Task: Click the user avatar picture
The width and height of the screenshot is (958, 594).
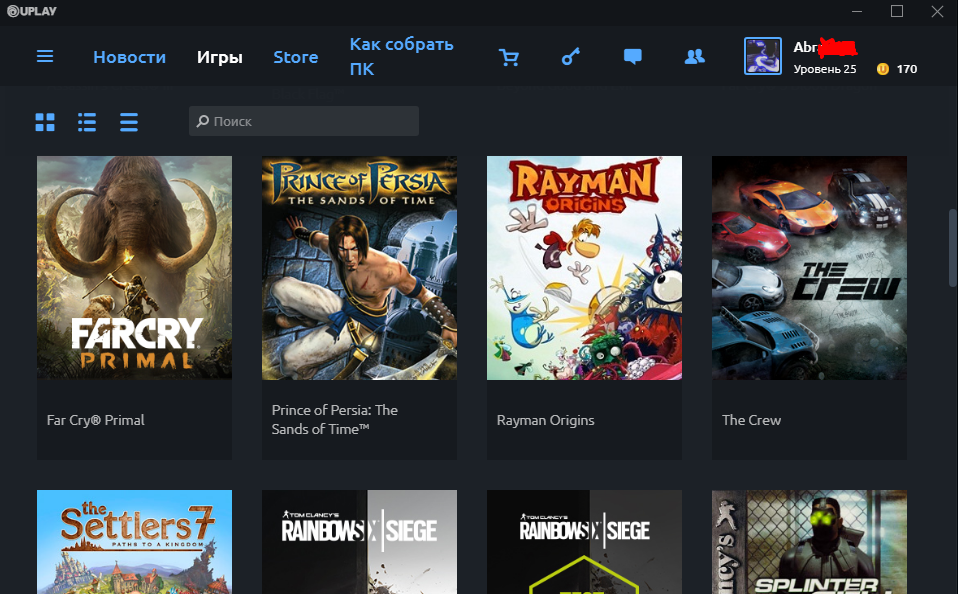Action: coord(762,56)
